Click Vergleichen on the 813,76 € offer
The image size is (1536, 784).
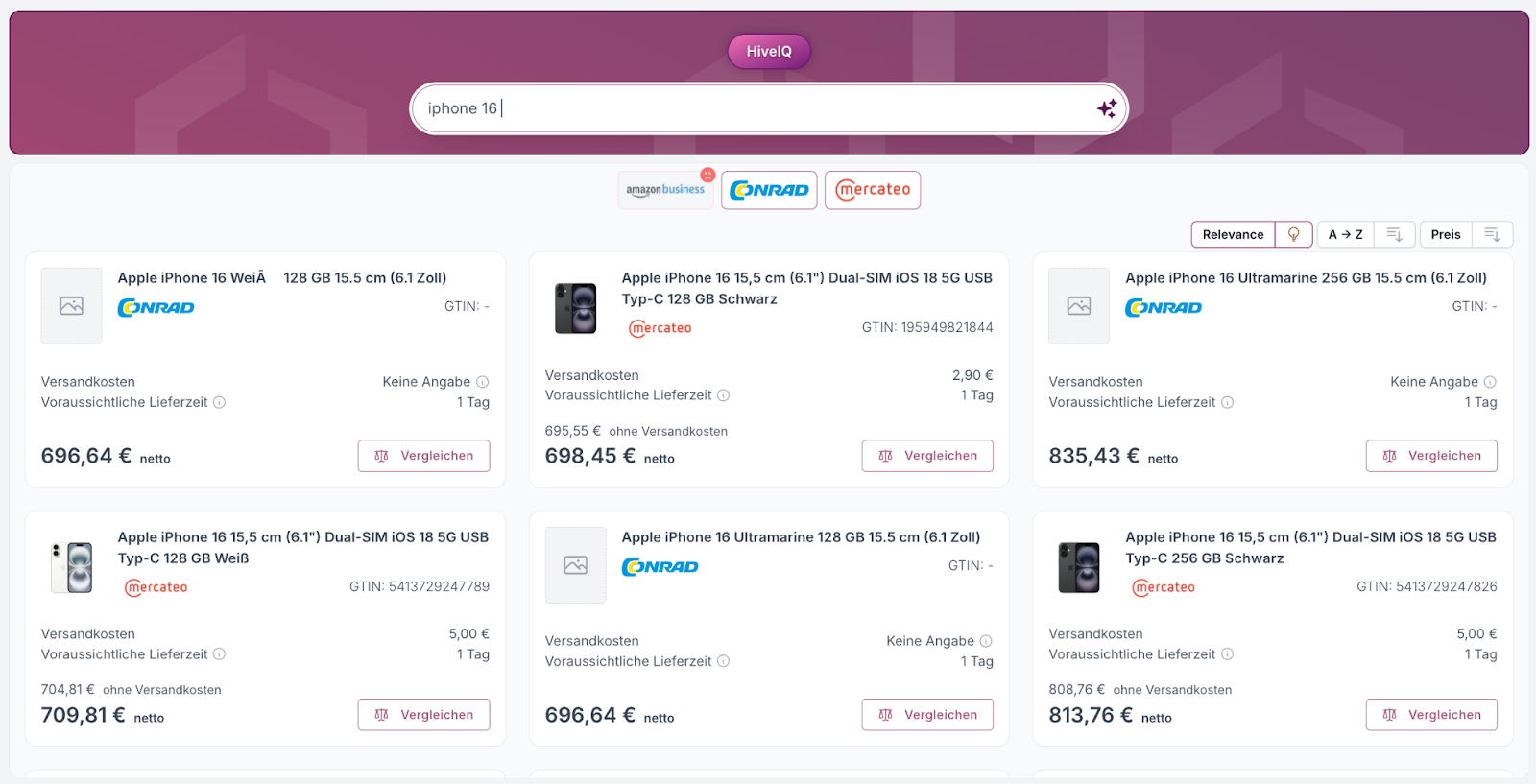pos(1430,715)
